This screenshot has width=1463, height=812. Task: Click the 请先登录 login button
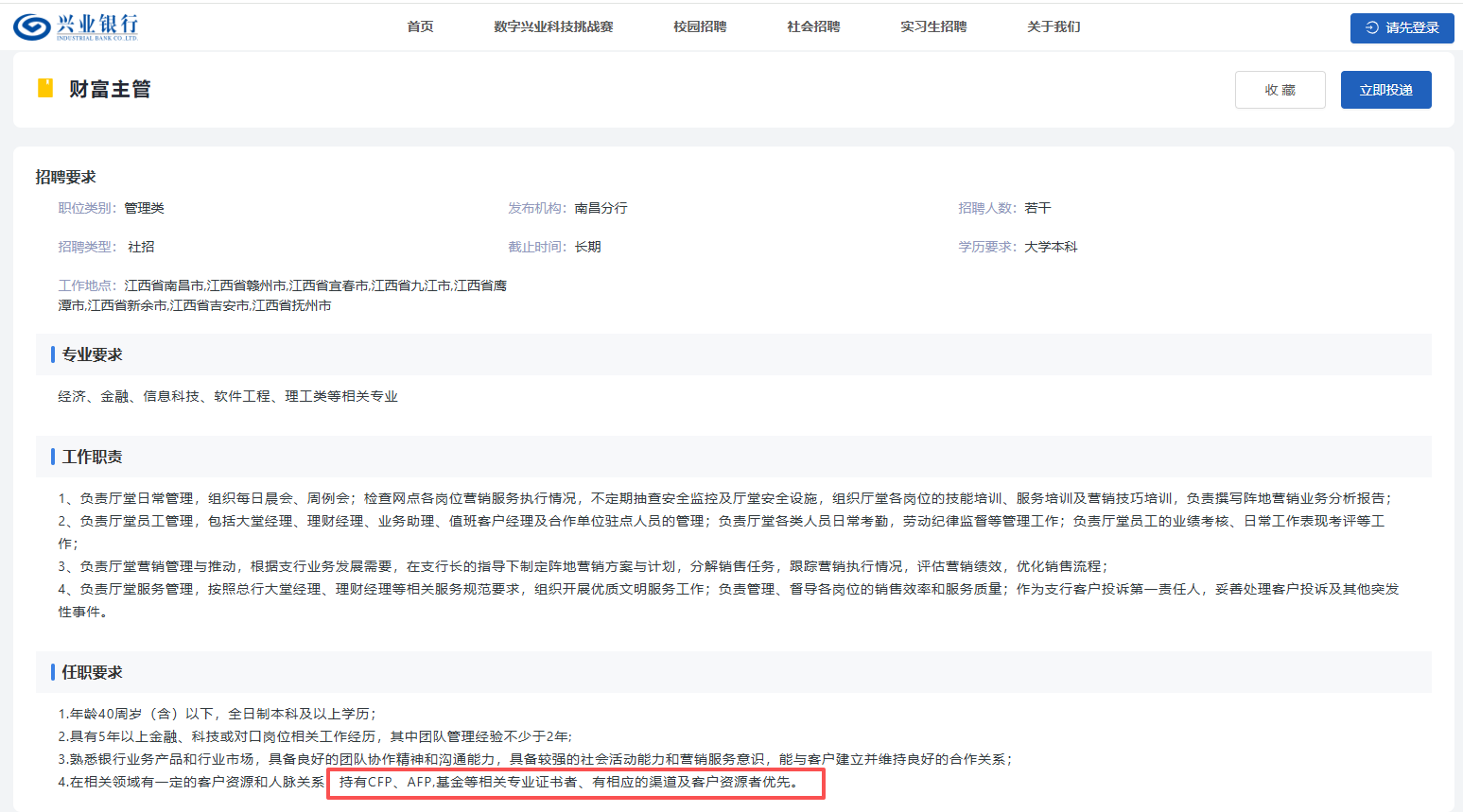pos(1402,27)
